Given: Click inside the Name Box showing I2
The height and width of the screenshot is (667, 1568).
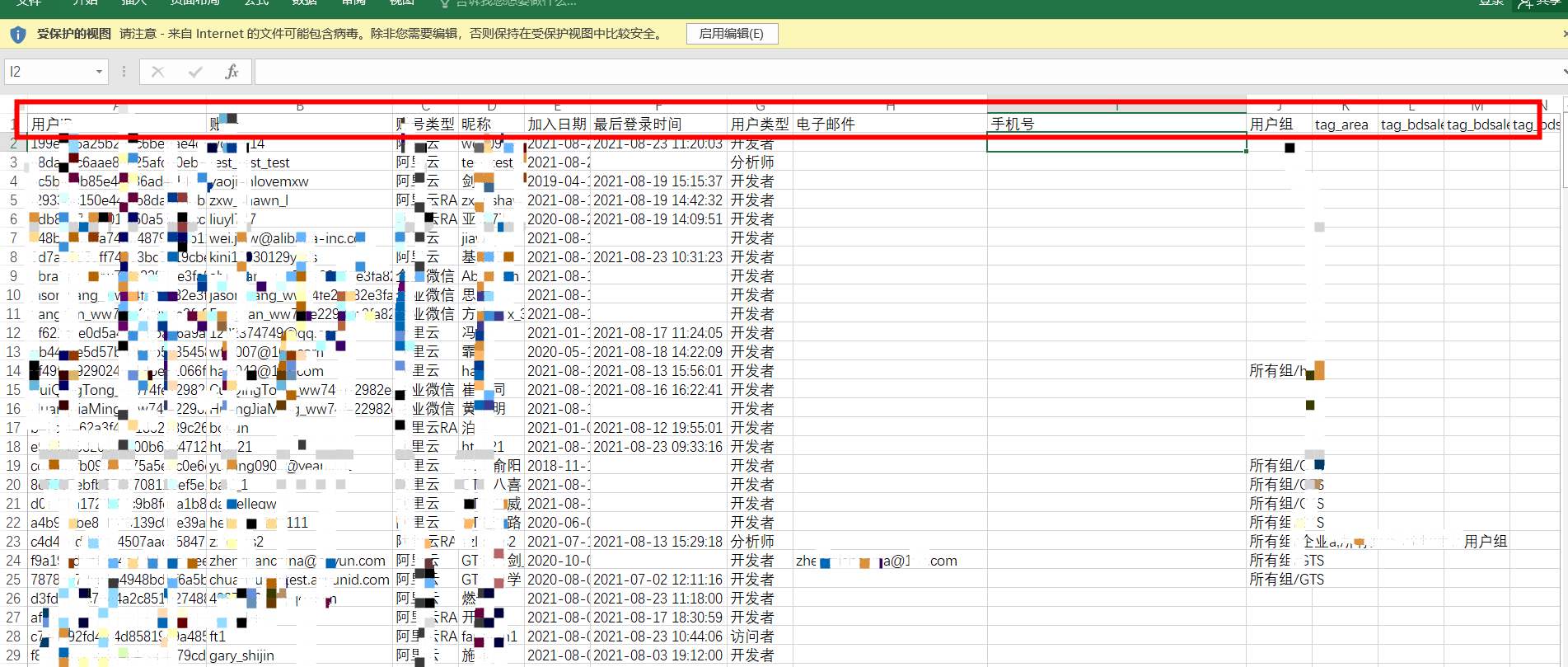Looking at the screenshot, I should (x=48, y=72).
